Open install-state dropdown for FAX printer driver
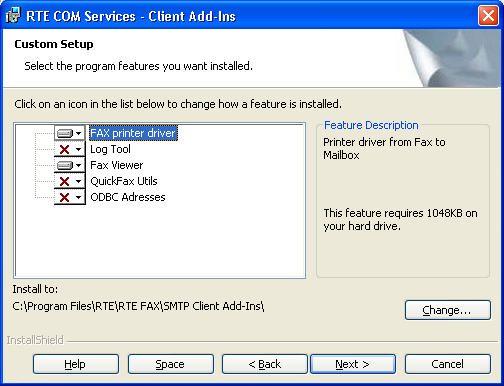Image resolution: width=504 pixels, height=386 pixels. point(70,133)
